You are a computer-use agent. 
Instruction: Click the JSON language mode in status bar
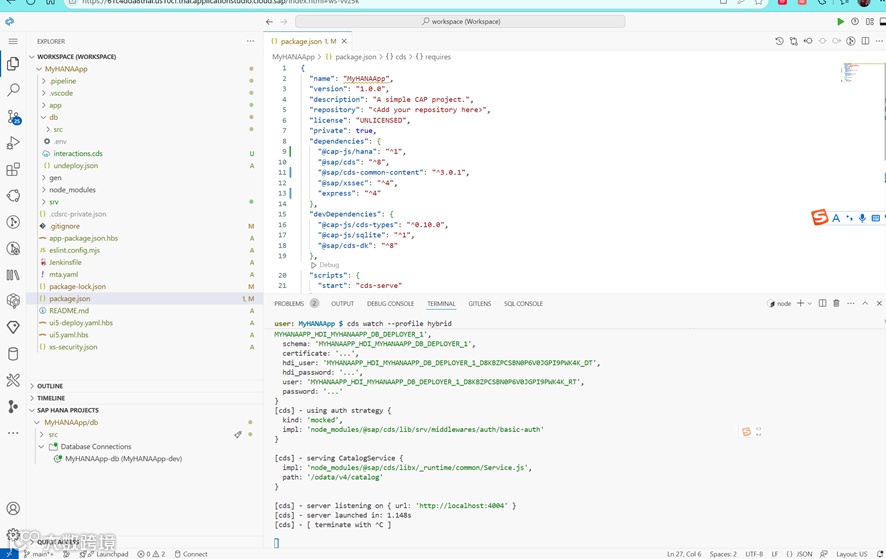[x=804, y=554]
